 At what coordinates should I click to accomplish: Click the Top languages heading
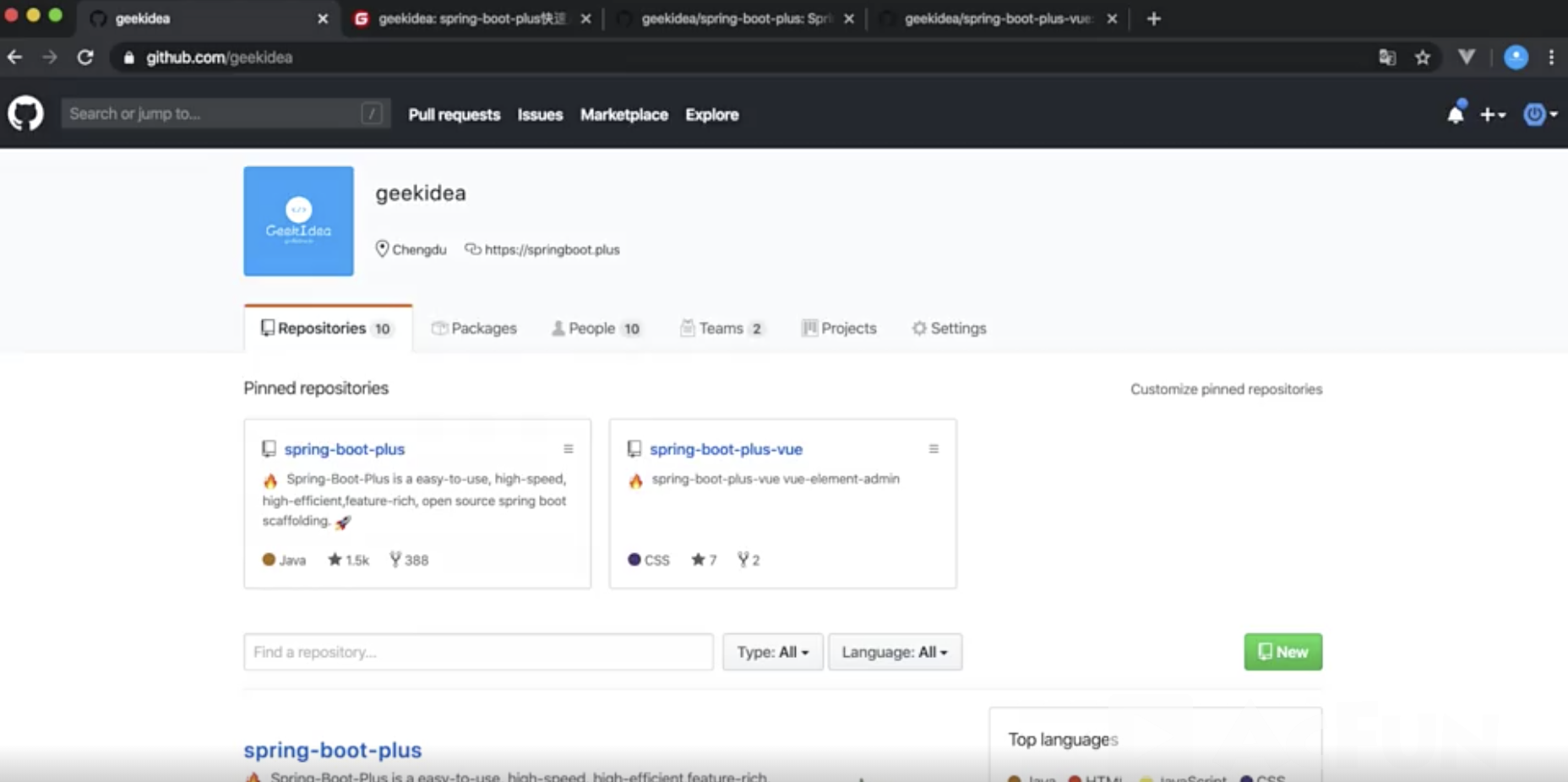(1063, 740)
